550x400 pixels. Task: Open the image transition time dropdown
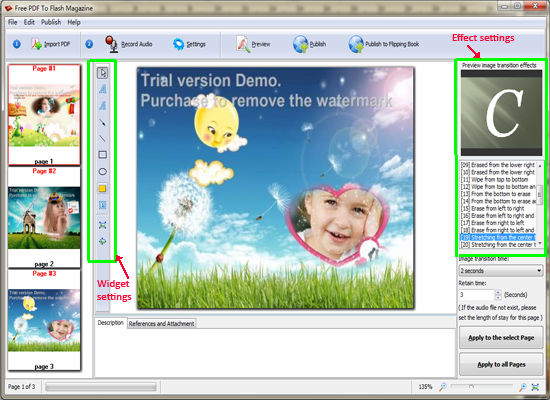coord(501,271)
